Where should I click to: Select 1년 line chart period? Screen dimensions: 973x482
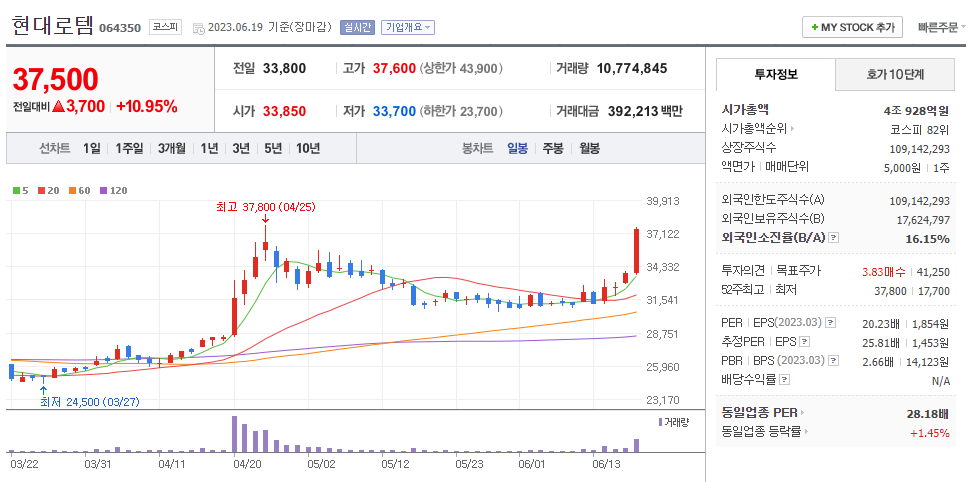pyautogui.click(x=209, y=149)
